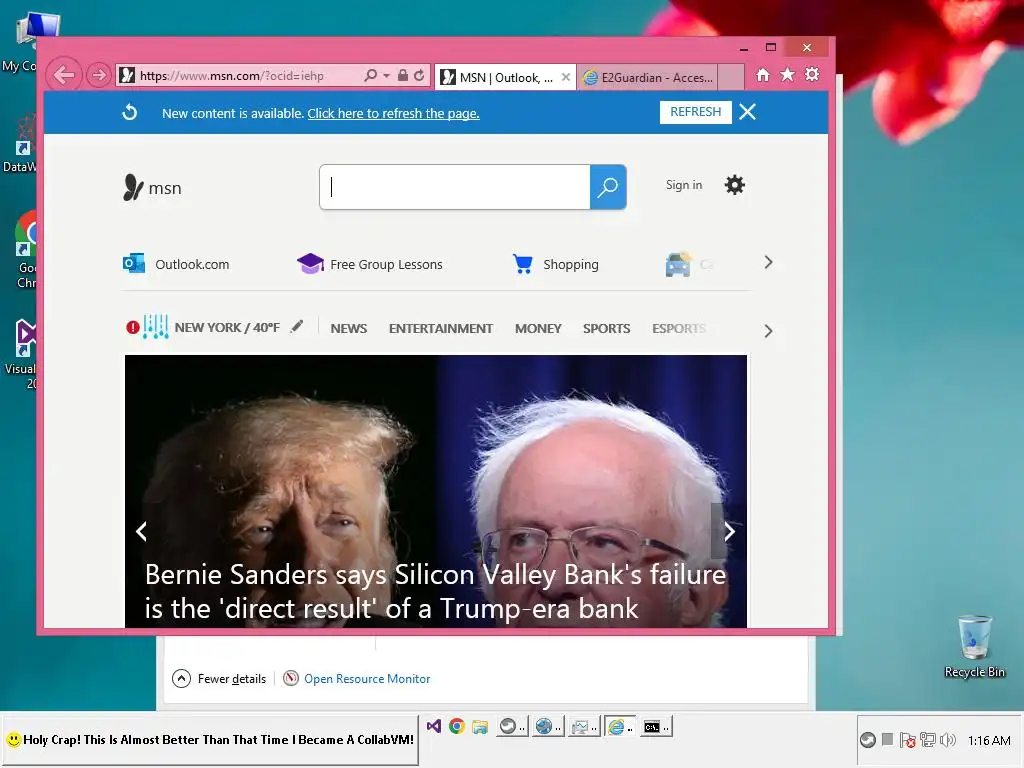Open the Outlook.com shortcut
The image size is (1024, 768).
point(176,264)
